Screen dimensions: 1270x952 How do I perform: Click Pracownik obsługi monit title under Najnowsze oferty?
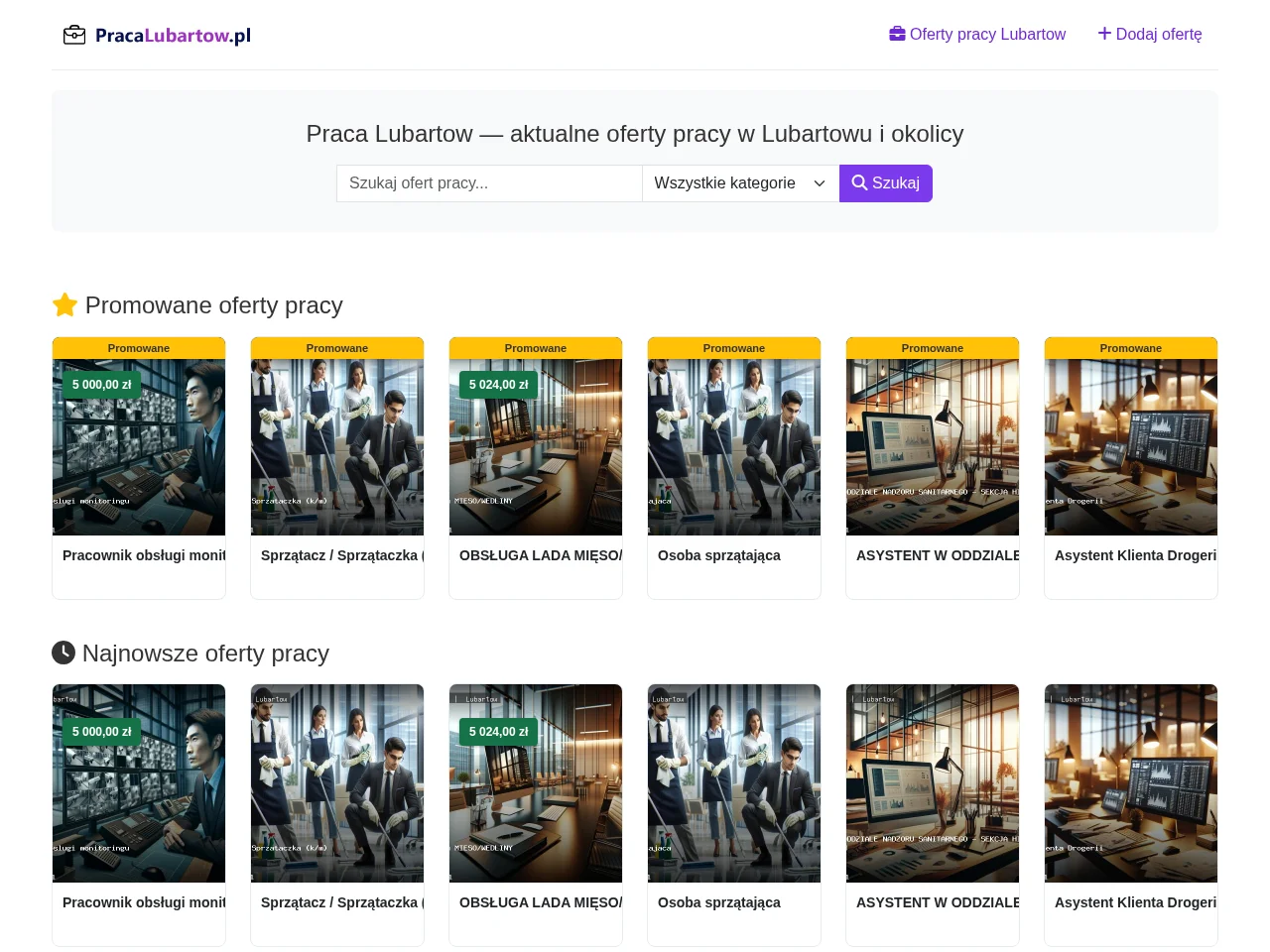click(144, 902)
